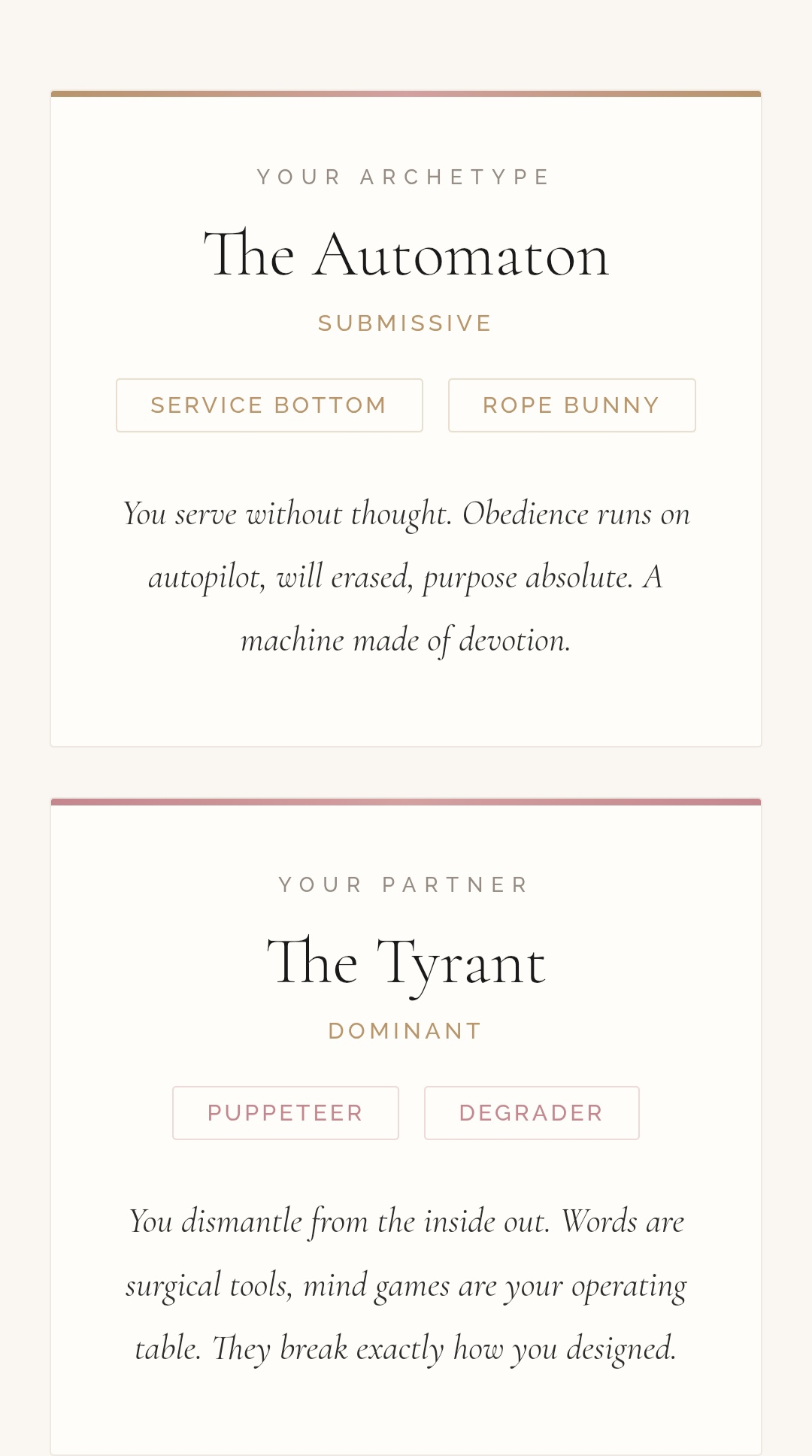Image resolution: width=812 pixels, height=1456 pixels.
Task: Click the sentence "You dismantle from the inside out."
Action: 340,1221
